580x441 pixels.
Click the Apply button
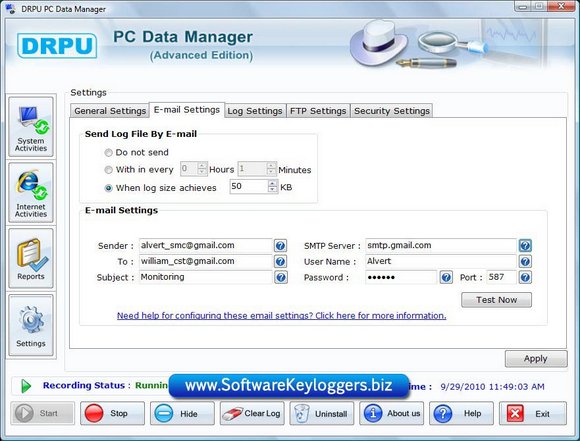(536, 358)
